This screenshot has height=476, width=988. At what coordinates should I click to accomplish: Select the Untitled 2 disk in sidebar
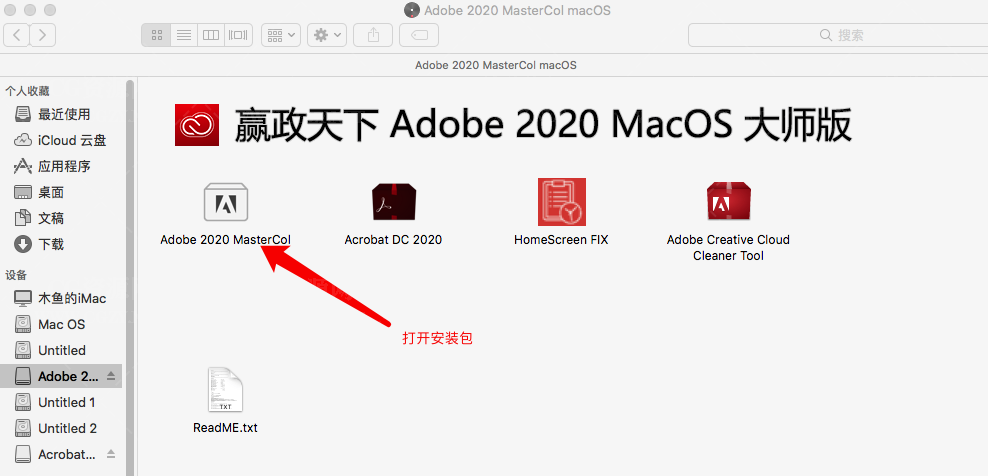pos(60,428)
